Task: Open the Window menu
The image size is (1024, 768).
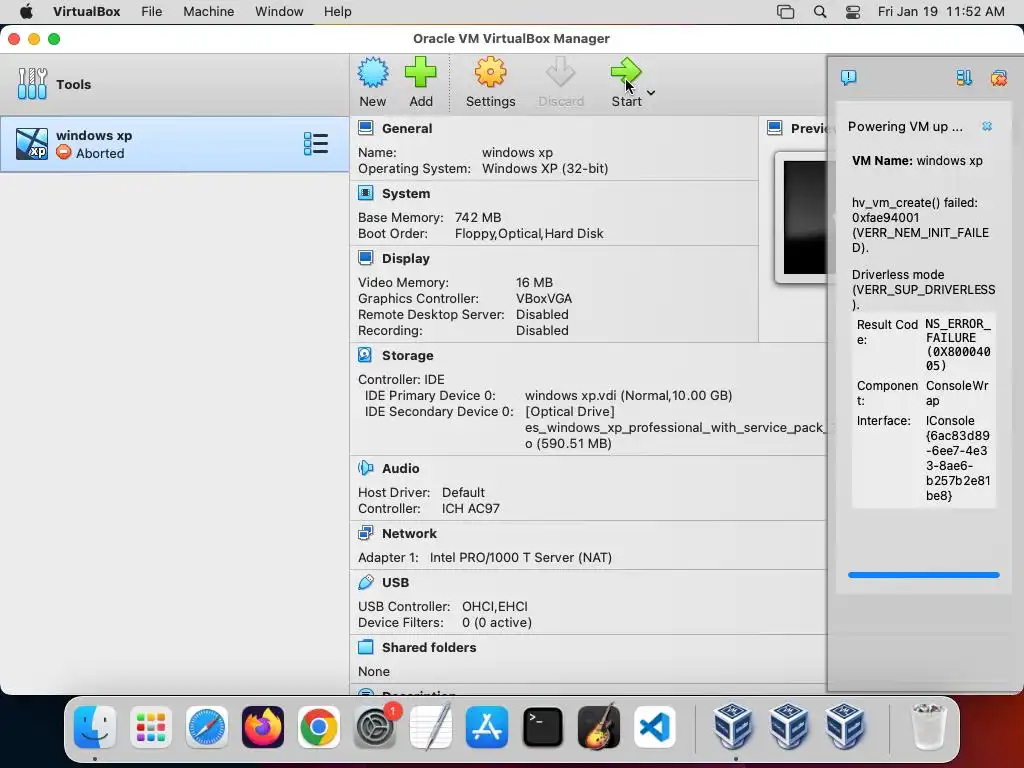Action: (x=279, y=12)
